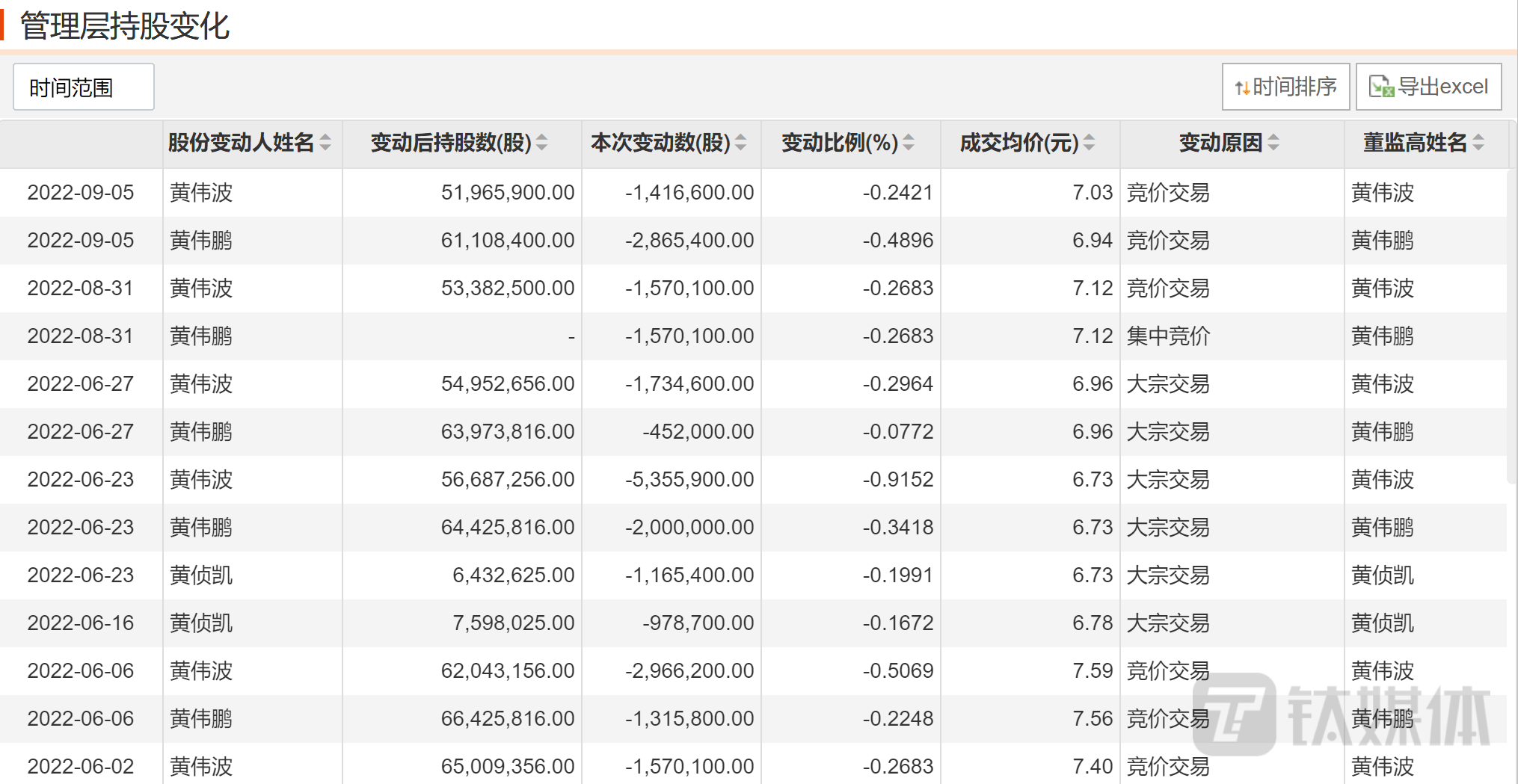Click descending sort arrow on 董监高姓名 header
The image size is (1518, 784).
(x=1478, y=149)
